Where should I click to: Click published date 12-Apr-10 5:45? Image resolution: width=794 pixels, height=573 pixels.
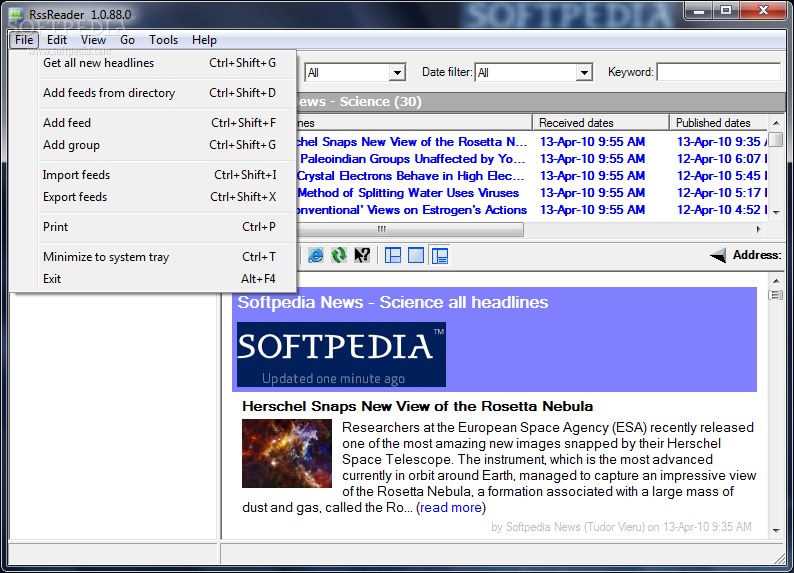pyautogui.click(x=722, y=176)
